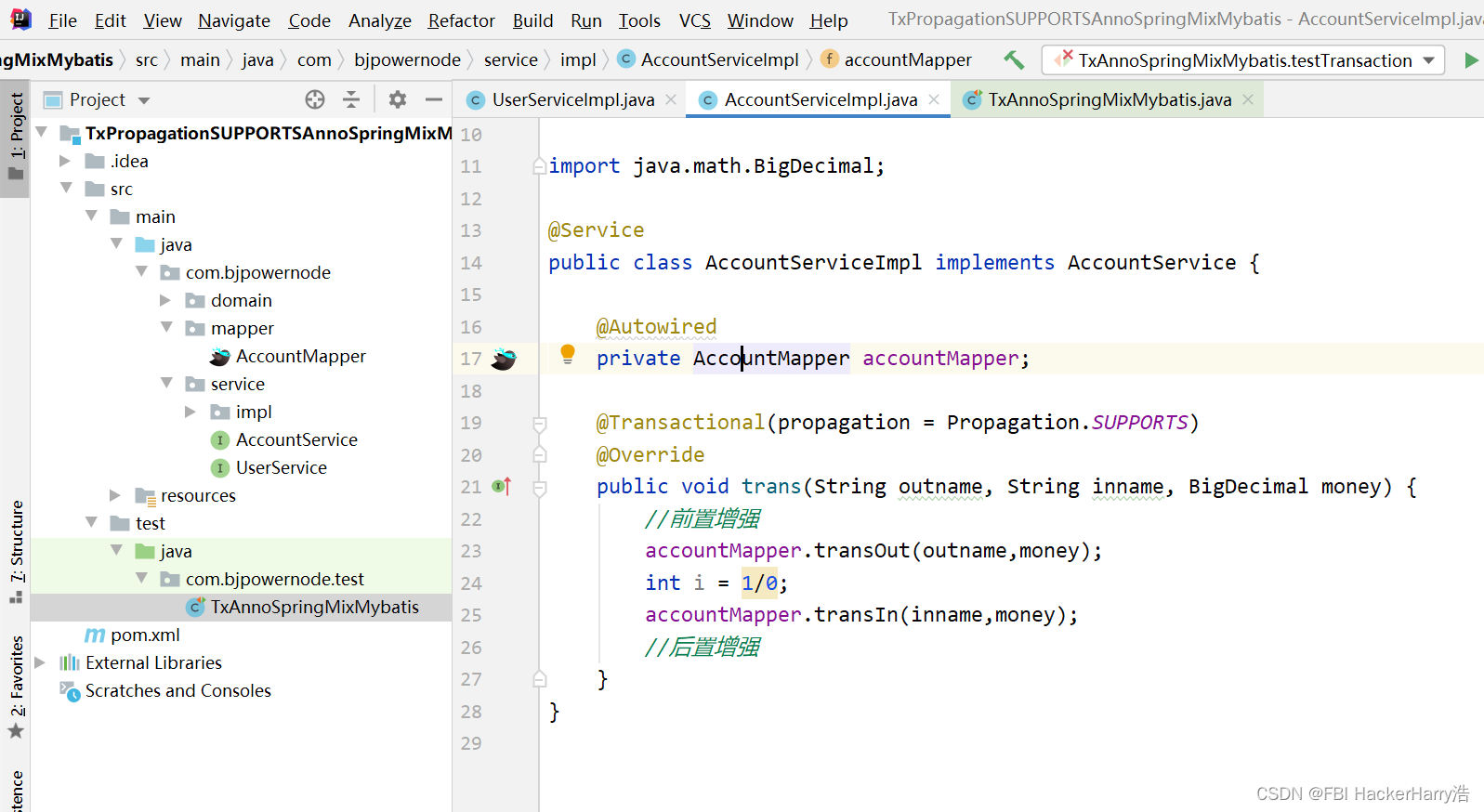Expand the resources folder arrow
This screenshot has height=812, width=1484.
coord(115,495)
